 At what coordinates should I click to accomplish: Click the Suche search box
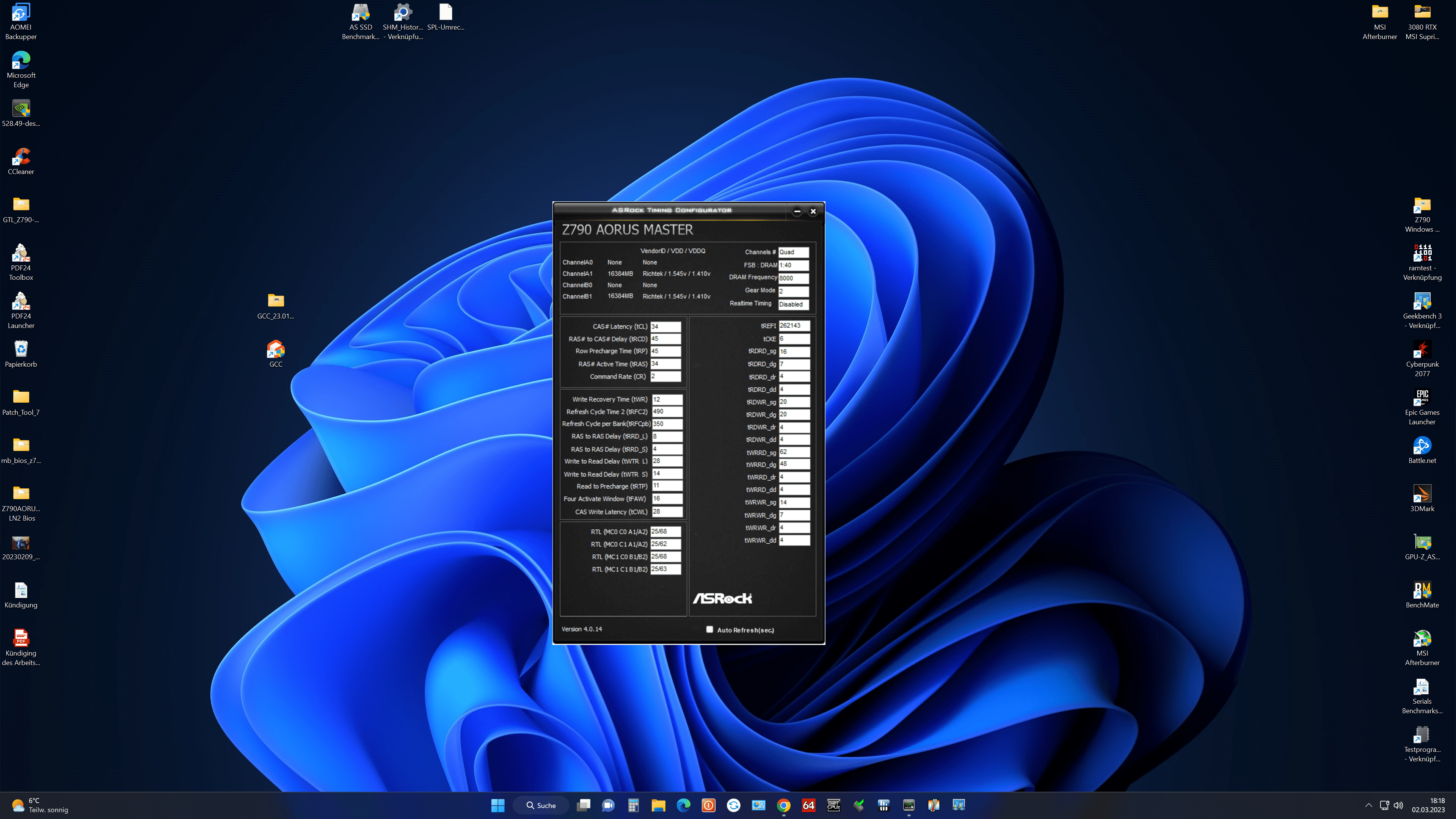[541, 805]
